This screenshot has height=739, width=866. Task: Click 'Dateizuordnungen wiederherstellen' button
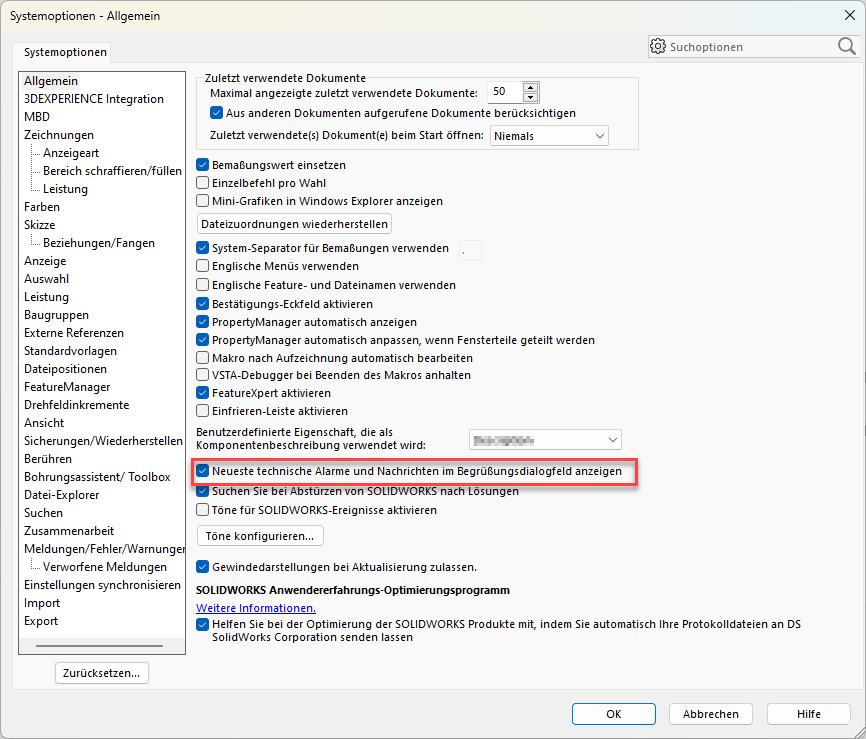pos(294,223)
